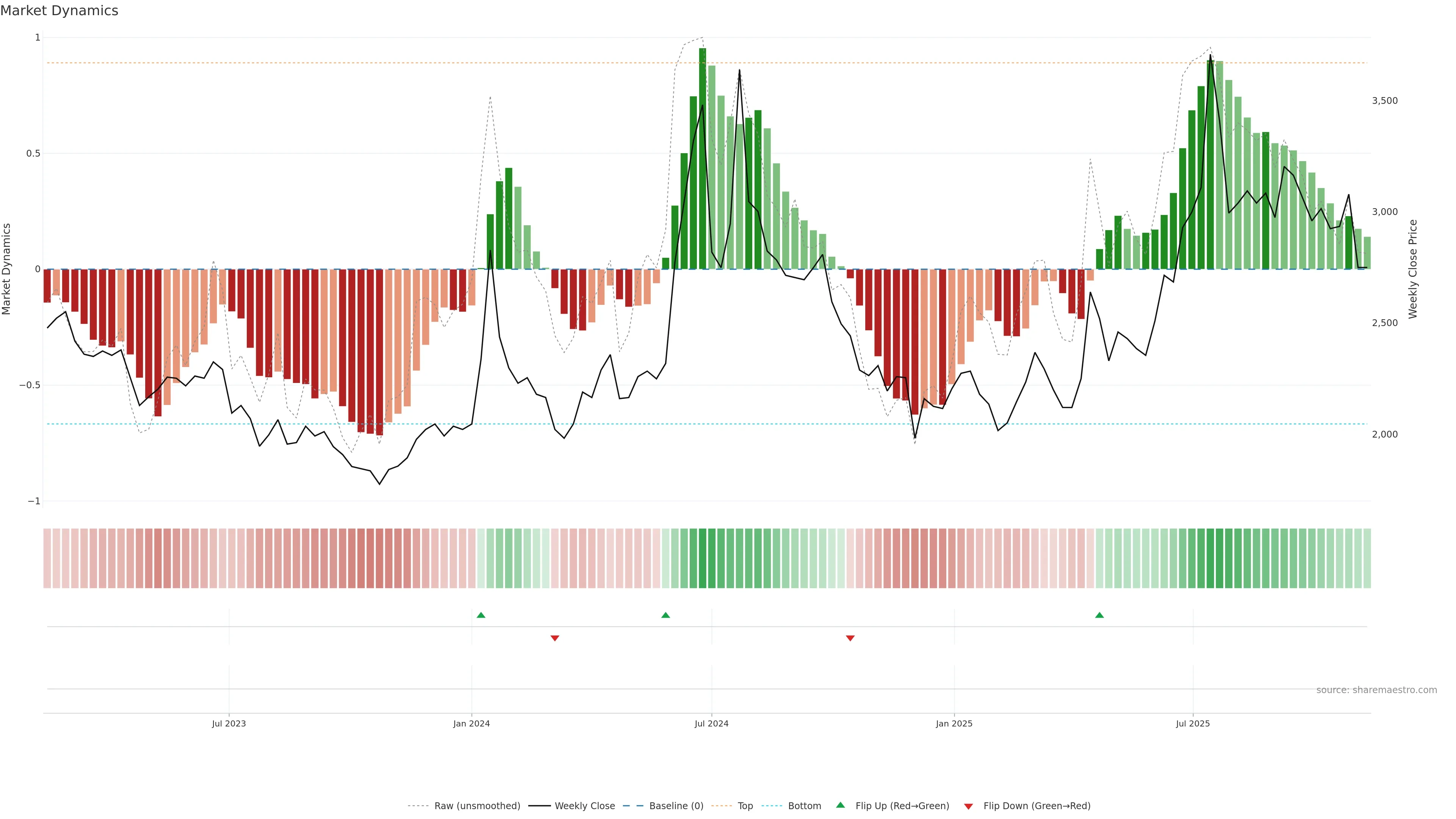Click Flip Up legend green triangle icon
The width and height of the screenshot is (1456, 819).
(841, 805)
